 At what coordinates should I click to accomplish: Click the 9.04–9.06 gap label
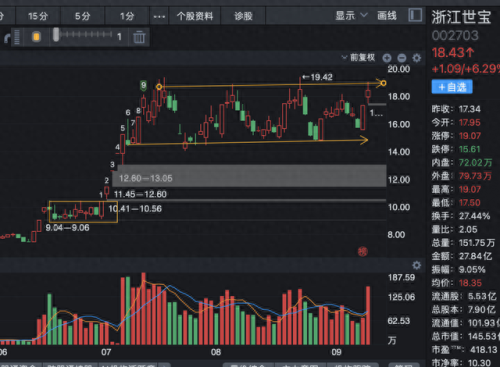click(x=67, y=228)
